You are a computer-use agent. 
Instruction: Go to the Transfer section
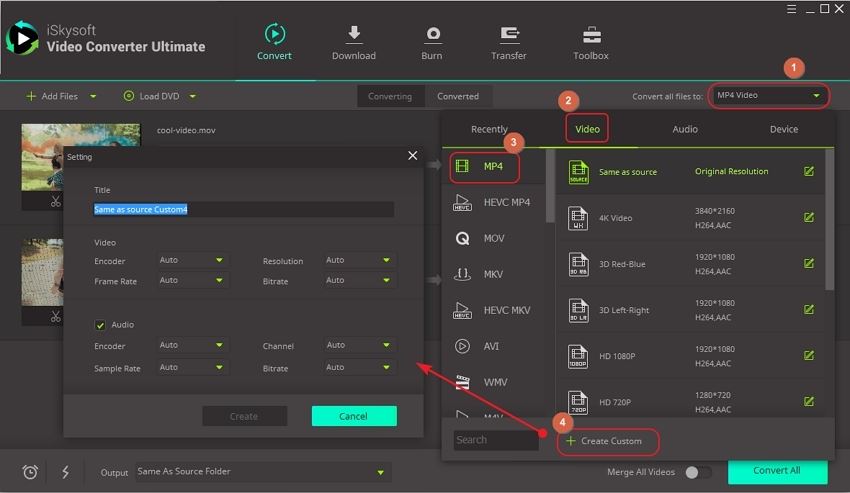click(x=509, y=36)
